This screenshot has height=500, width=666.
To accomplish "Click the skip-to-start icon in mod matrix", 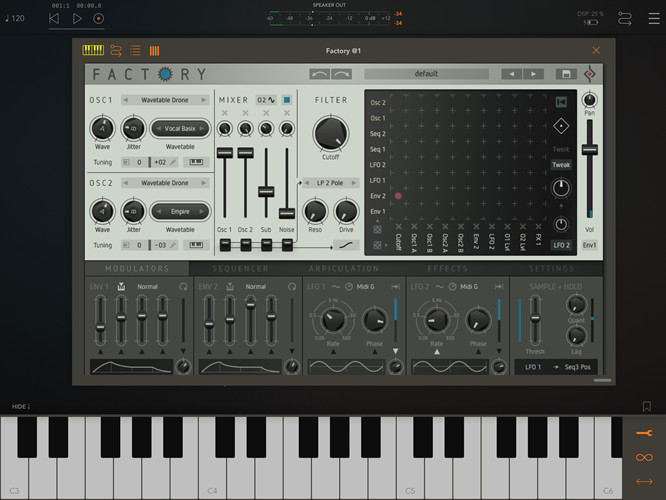I will coord(561,102).
